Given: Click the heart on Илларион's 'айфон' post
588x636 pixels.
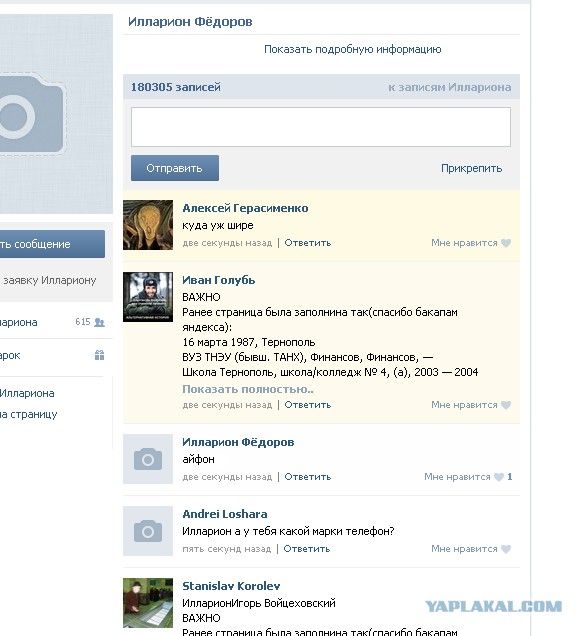Looking at the screenshot, I should click(499, 477).
